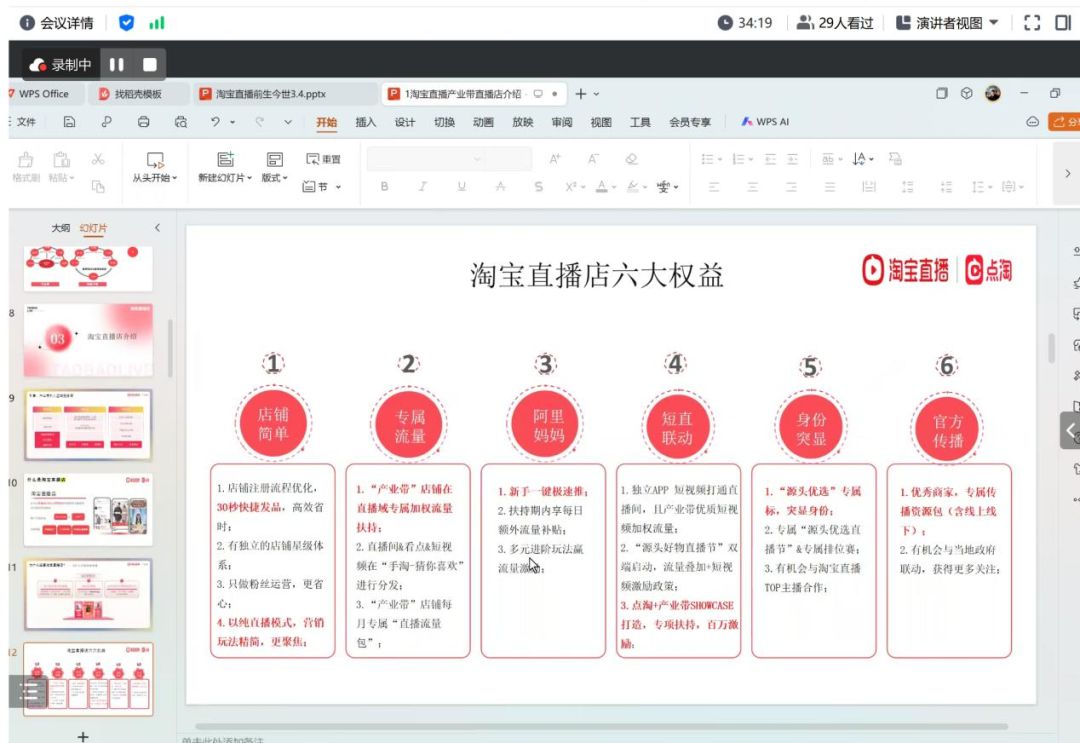The height and width of the screenshot is (743, 1080).
Task: Expand the ribbon overflow arrow
Action: click(1067, 174)
